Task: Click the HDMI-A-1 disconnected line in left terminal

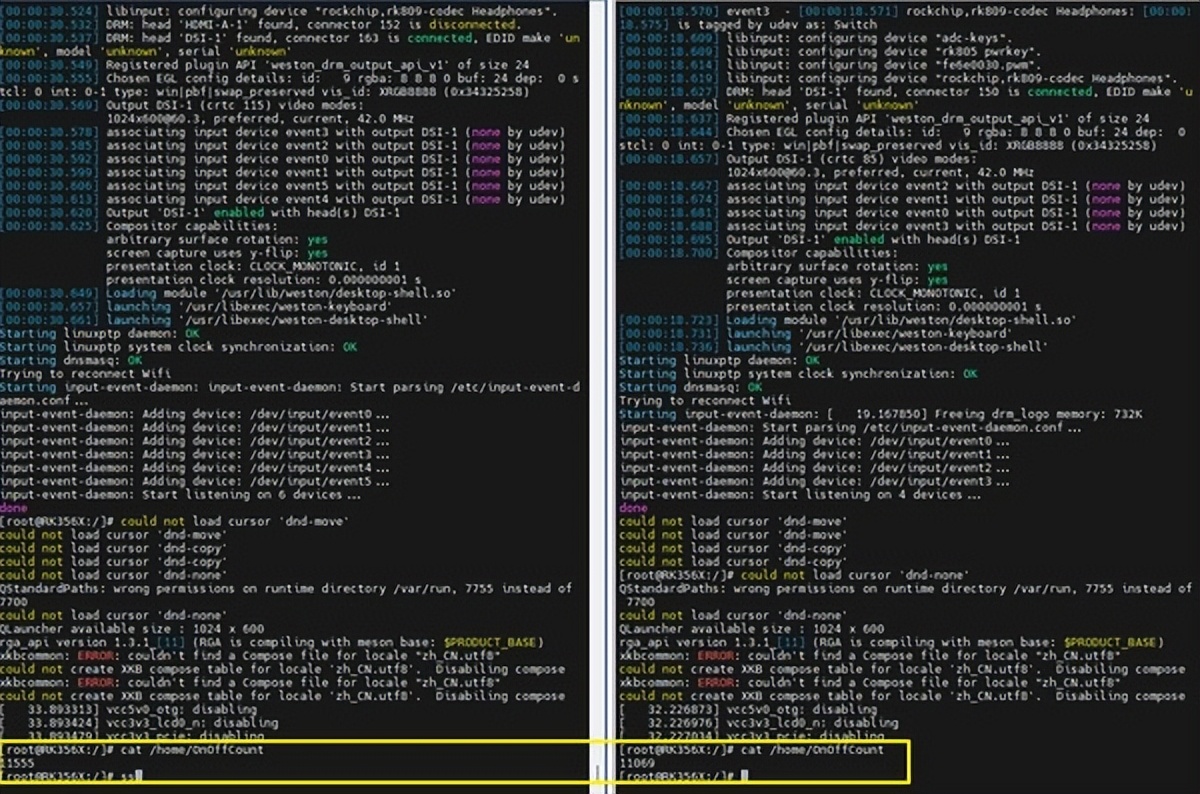Action: [260, 24]
